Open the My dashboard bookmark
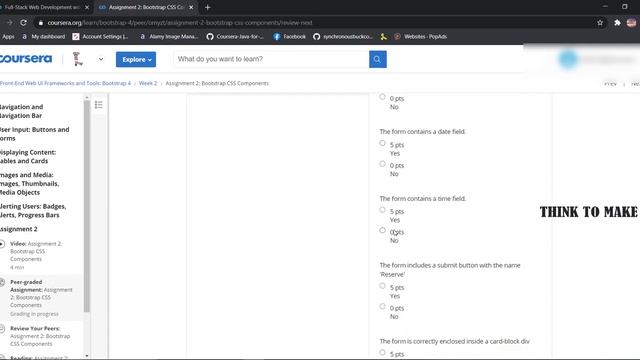The height and width of the screenshot is (360, 640). (x=44, y=37)
